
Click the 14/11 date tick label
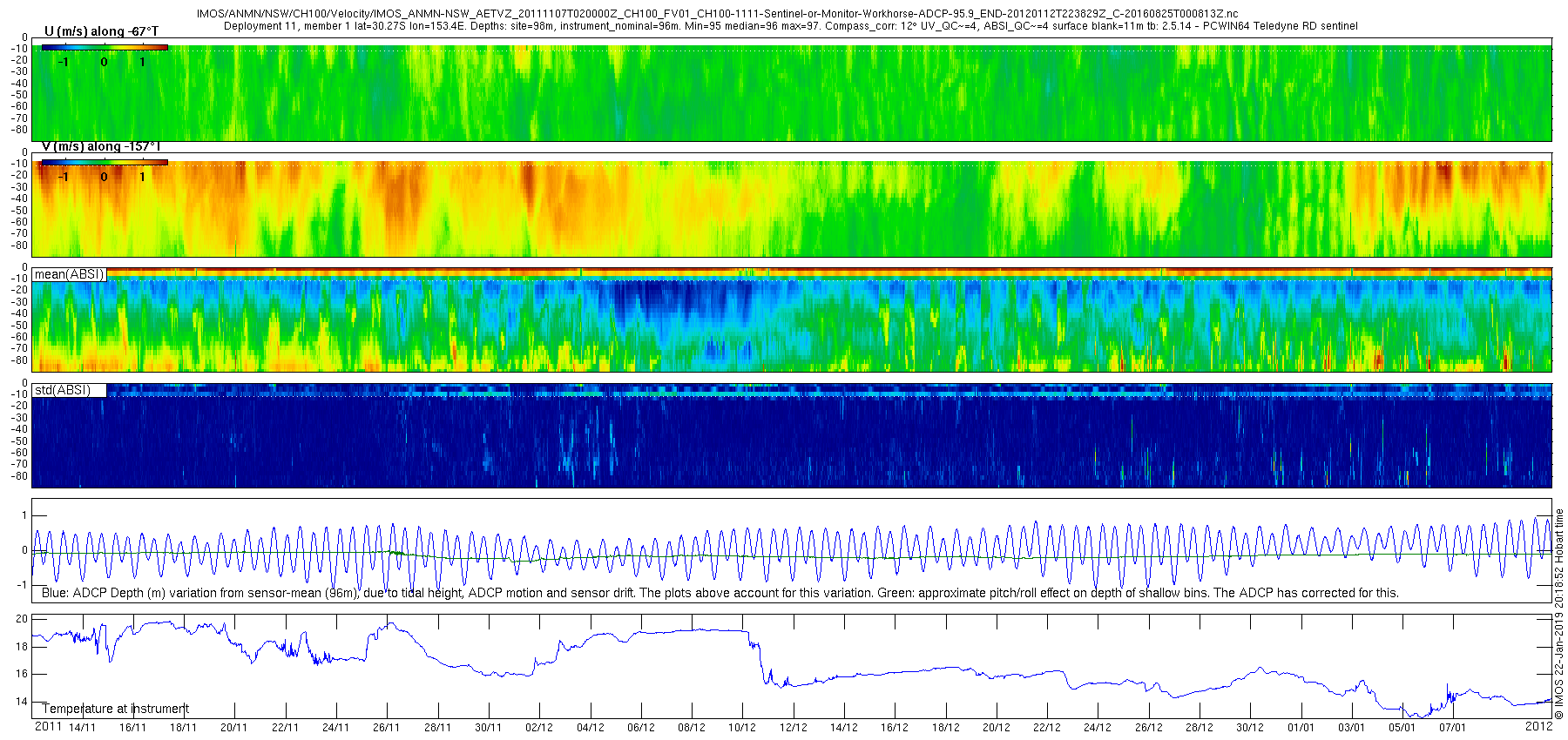point(82,728)
